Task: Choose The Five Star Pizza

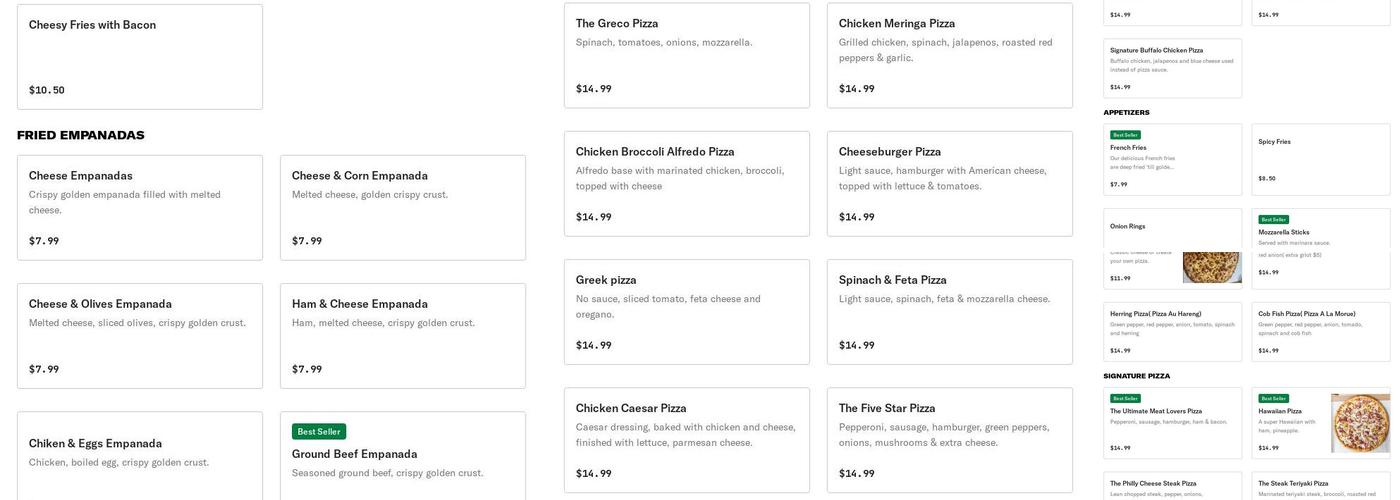Action: (x=949, y=440)
